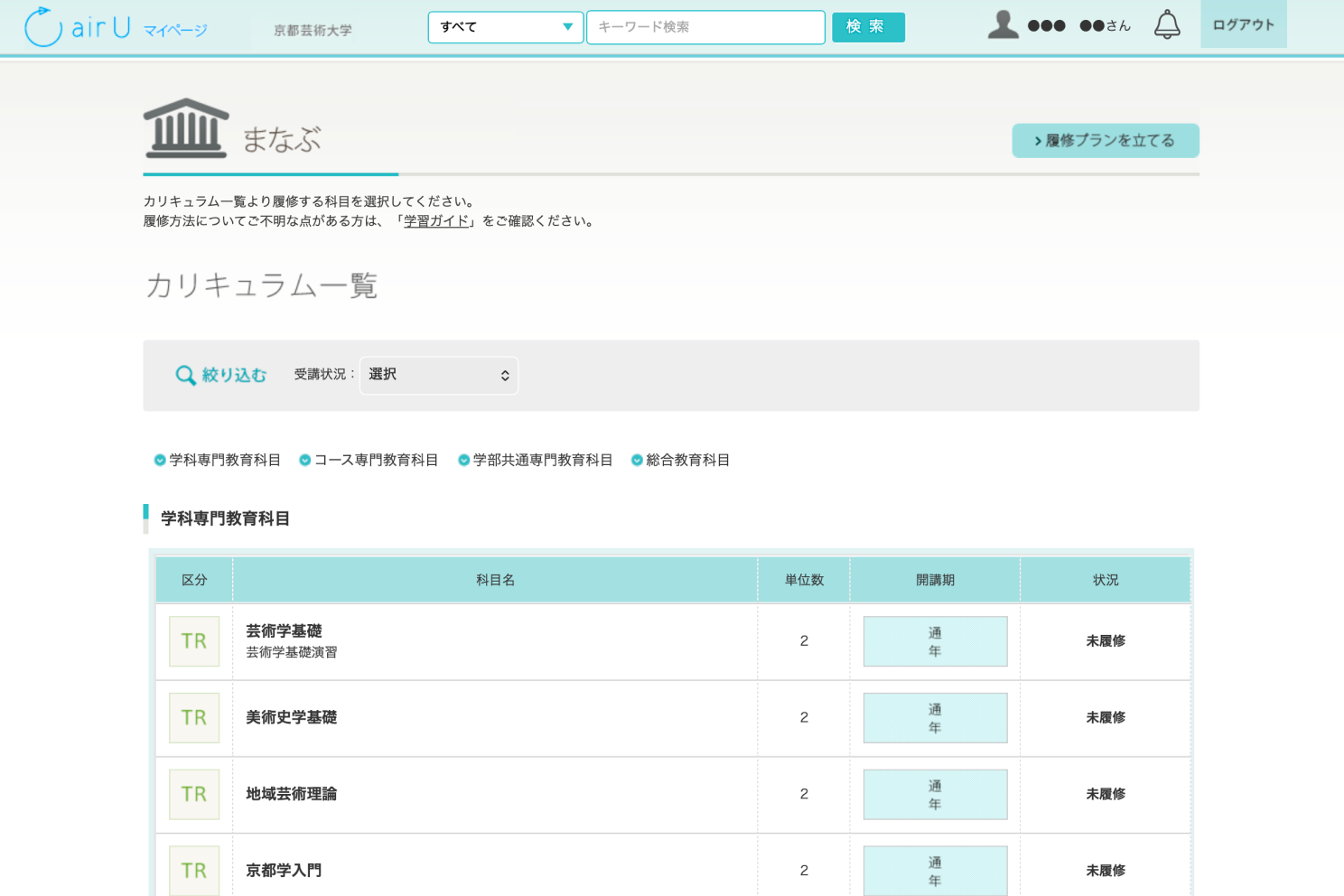
Task: Click the 開講期 column header
Action: (x=935, y=580)
